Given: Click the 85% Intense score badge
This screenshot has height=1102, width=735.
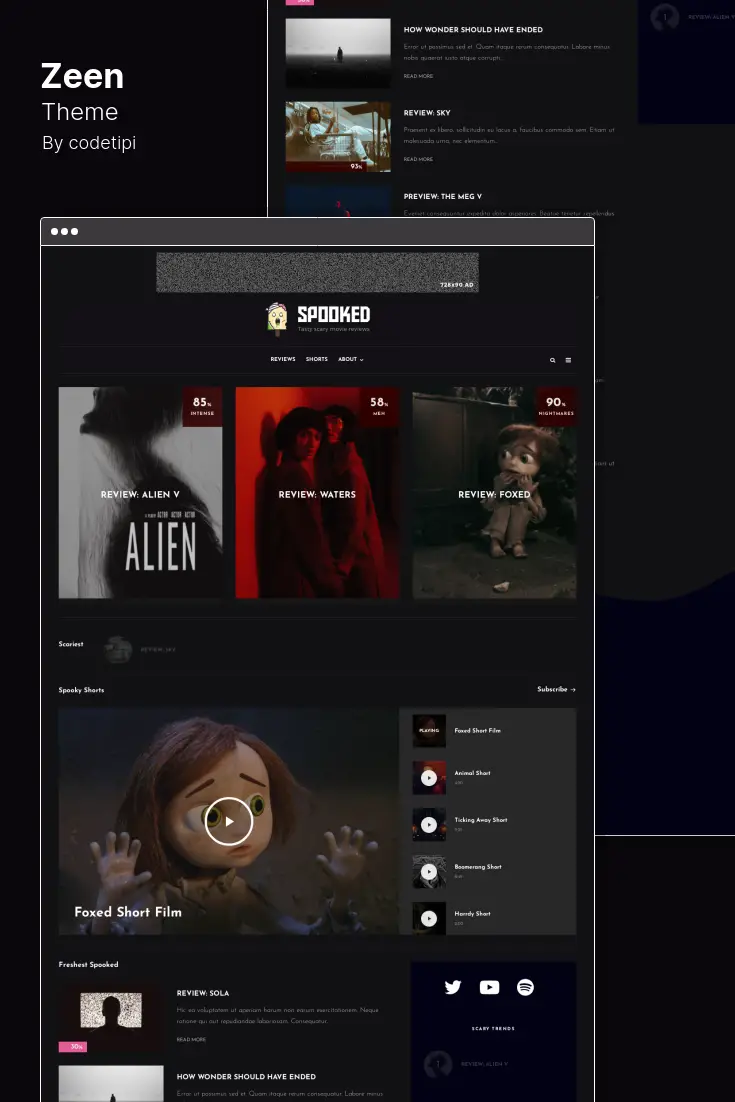Looking at the screenshot, I should [202, 406].
